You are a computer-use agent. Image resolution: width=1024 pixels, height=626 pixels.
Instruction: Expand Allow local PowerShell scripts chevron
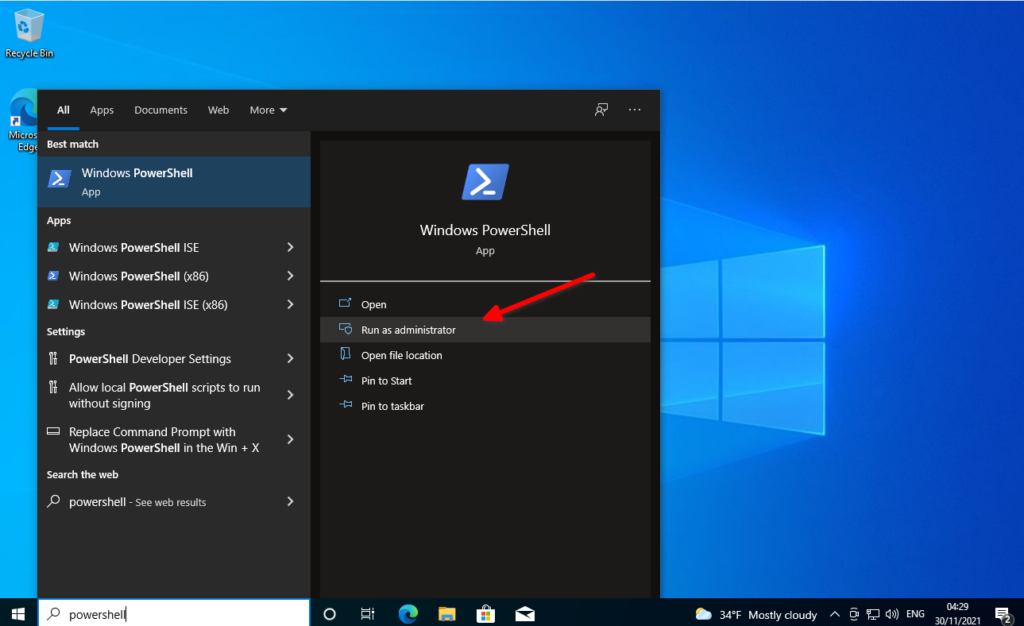pos(291,395)
